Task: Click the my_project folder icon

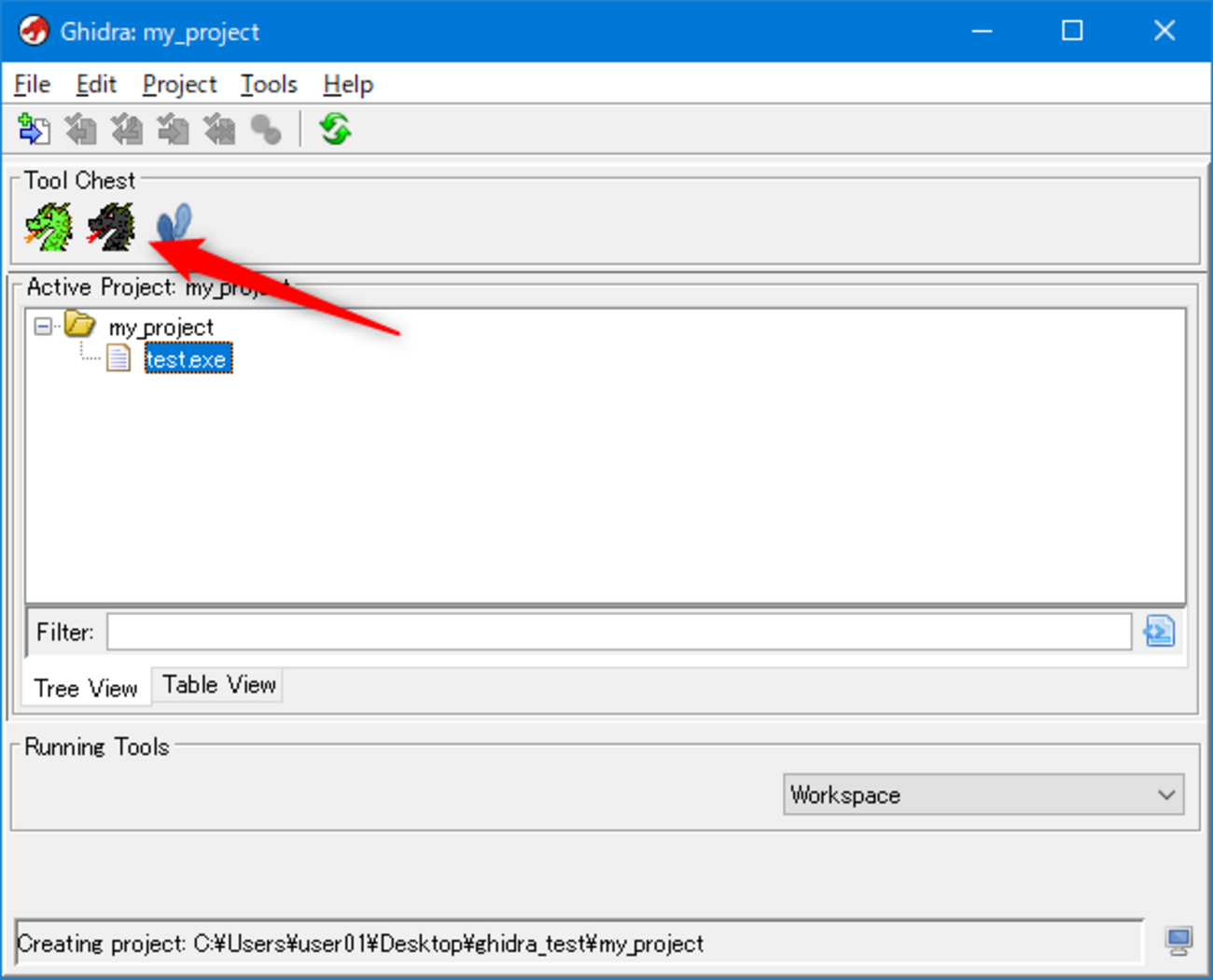Action: [x=80, y=326]
